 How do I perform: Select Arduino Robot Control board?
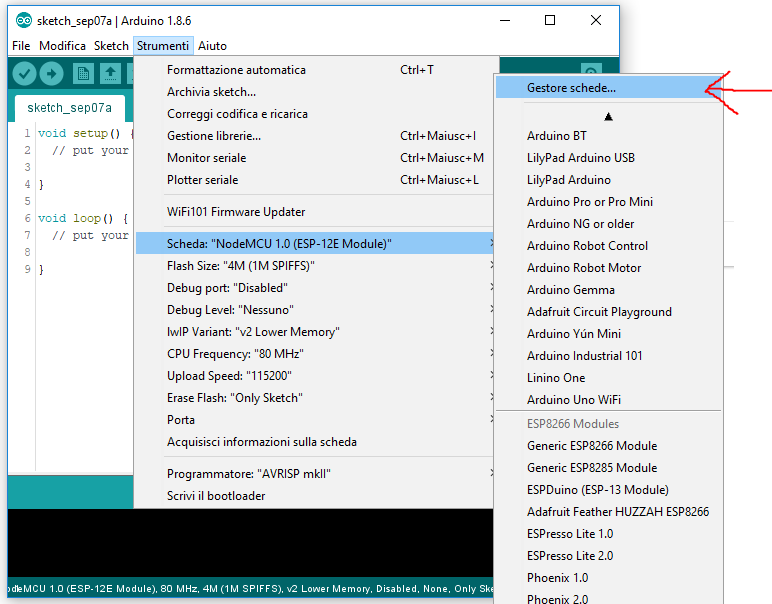(x=609, y=246)
